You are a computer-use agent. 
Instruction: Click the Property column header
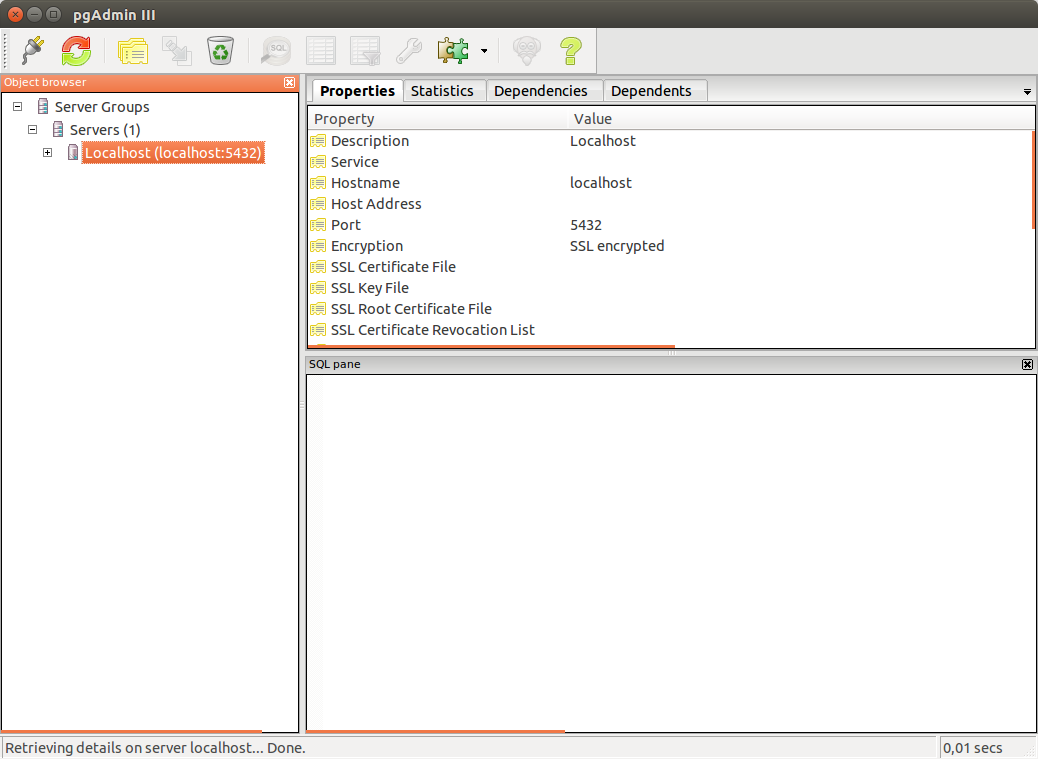[437, 119]
